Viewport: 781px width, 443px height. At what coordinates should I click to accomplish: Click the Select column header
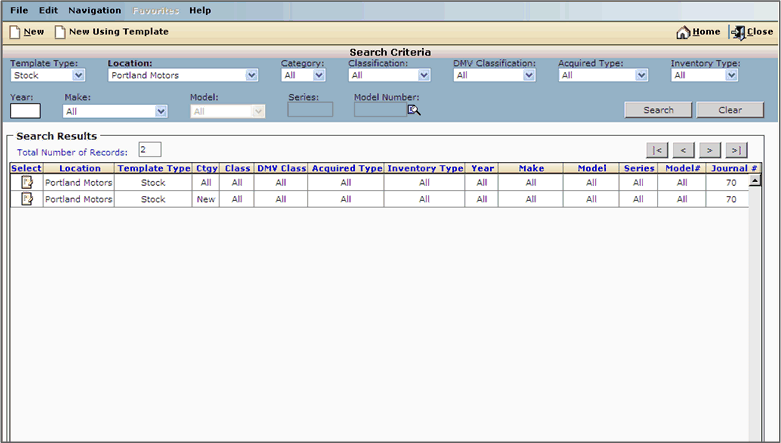coord(26,168)
